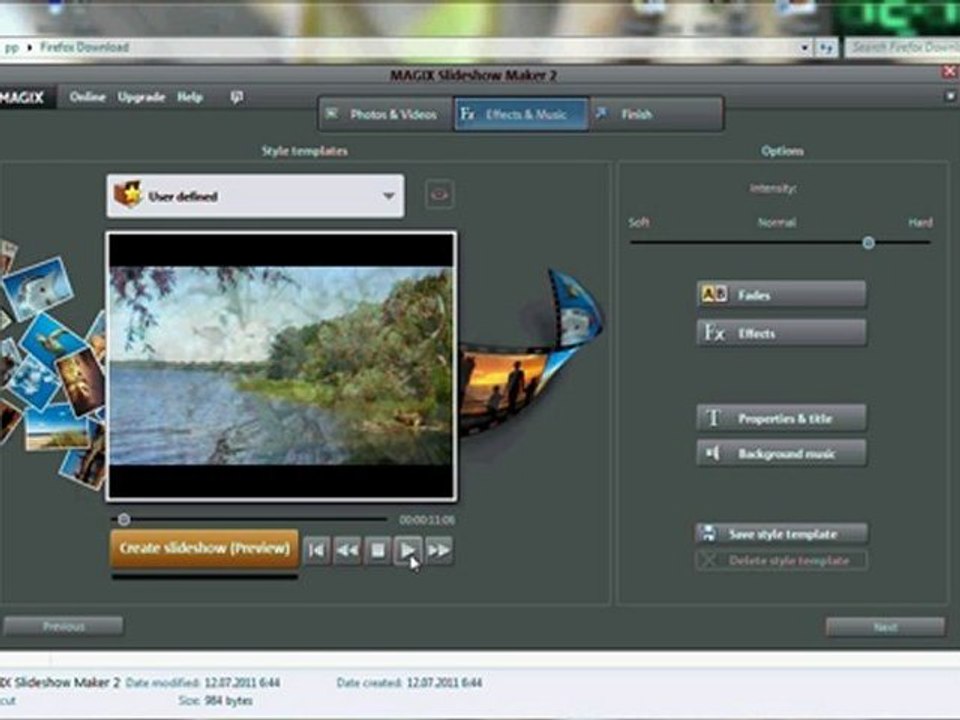Click the slideshow preview image
The height and width of the screenshot is (720, 960).
(x=281, y=366)
